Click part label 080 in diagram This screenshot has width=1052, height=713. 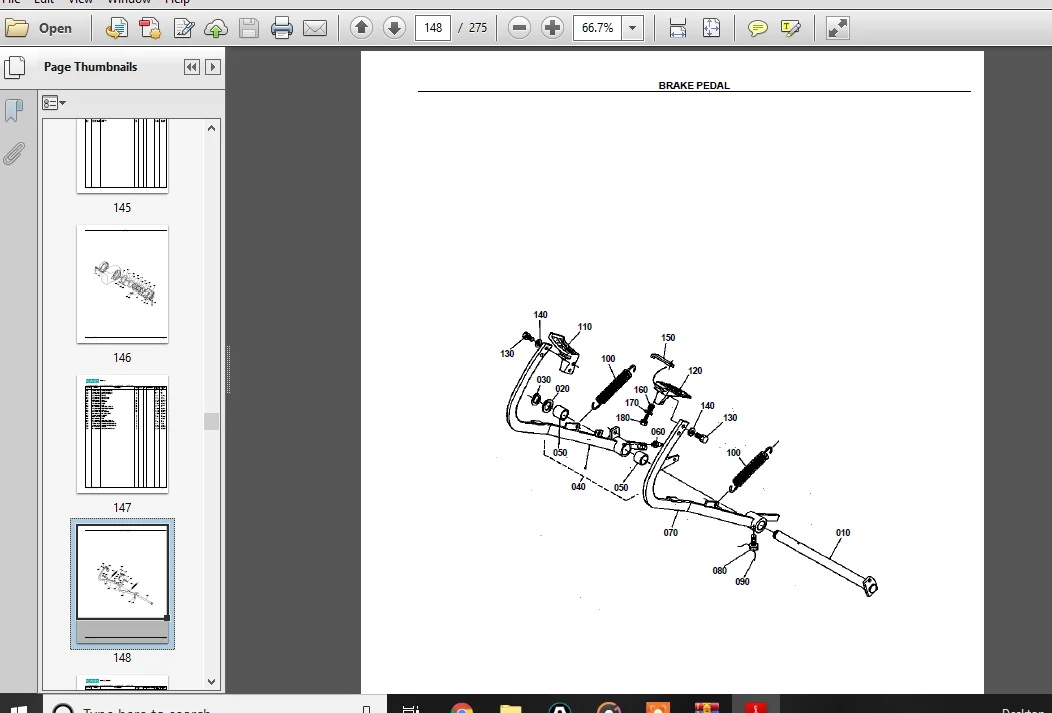(719, 571)
